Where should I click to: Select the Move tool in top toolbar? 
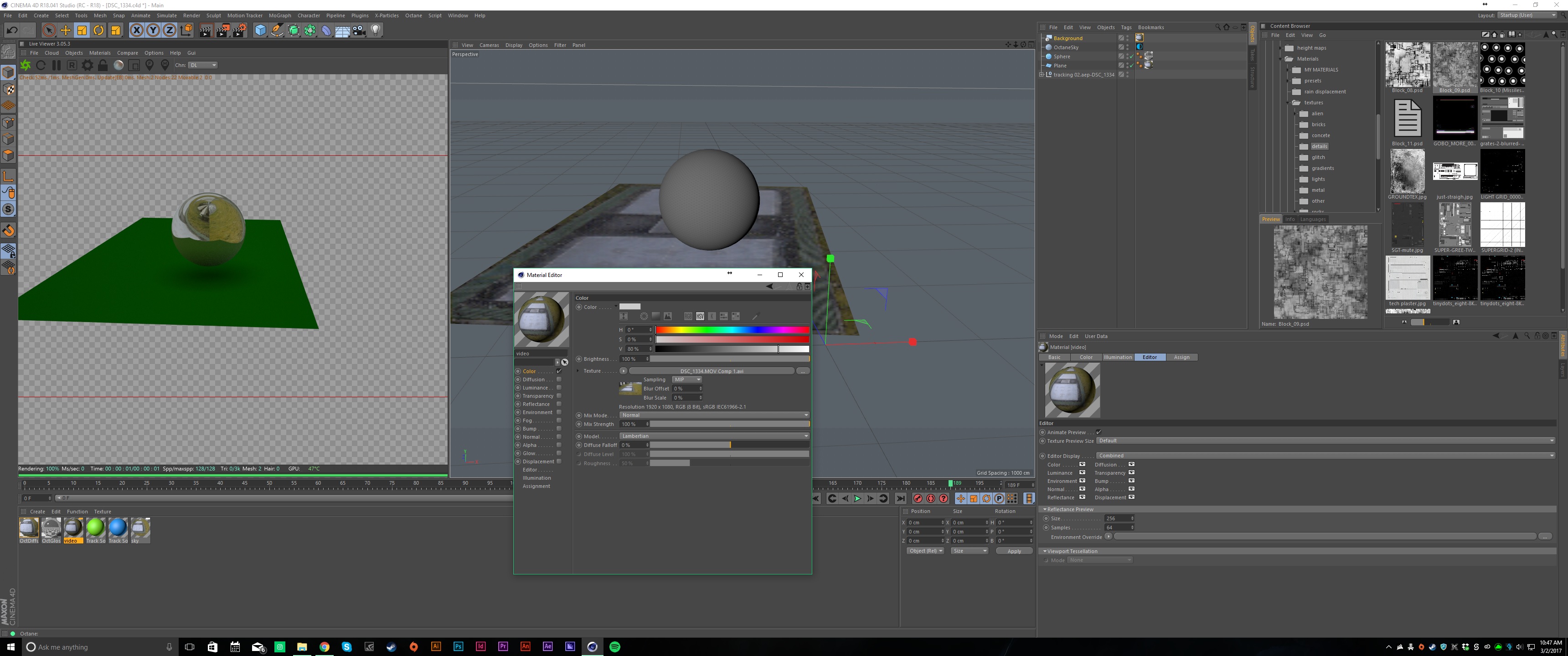coord(66,31)
